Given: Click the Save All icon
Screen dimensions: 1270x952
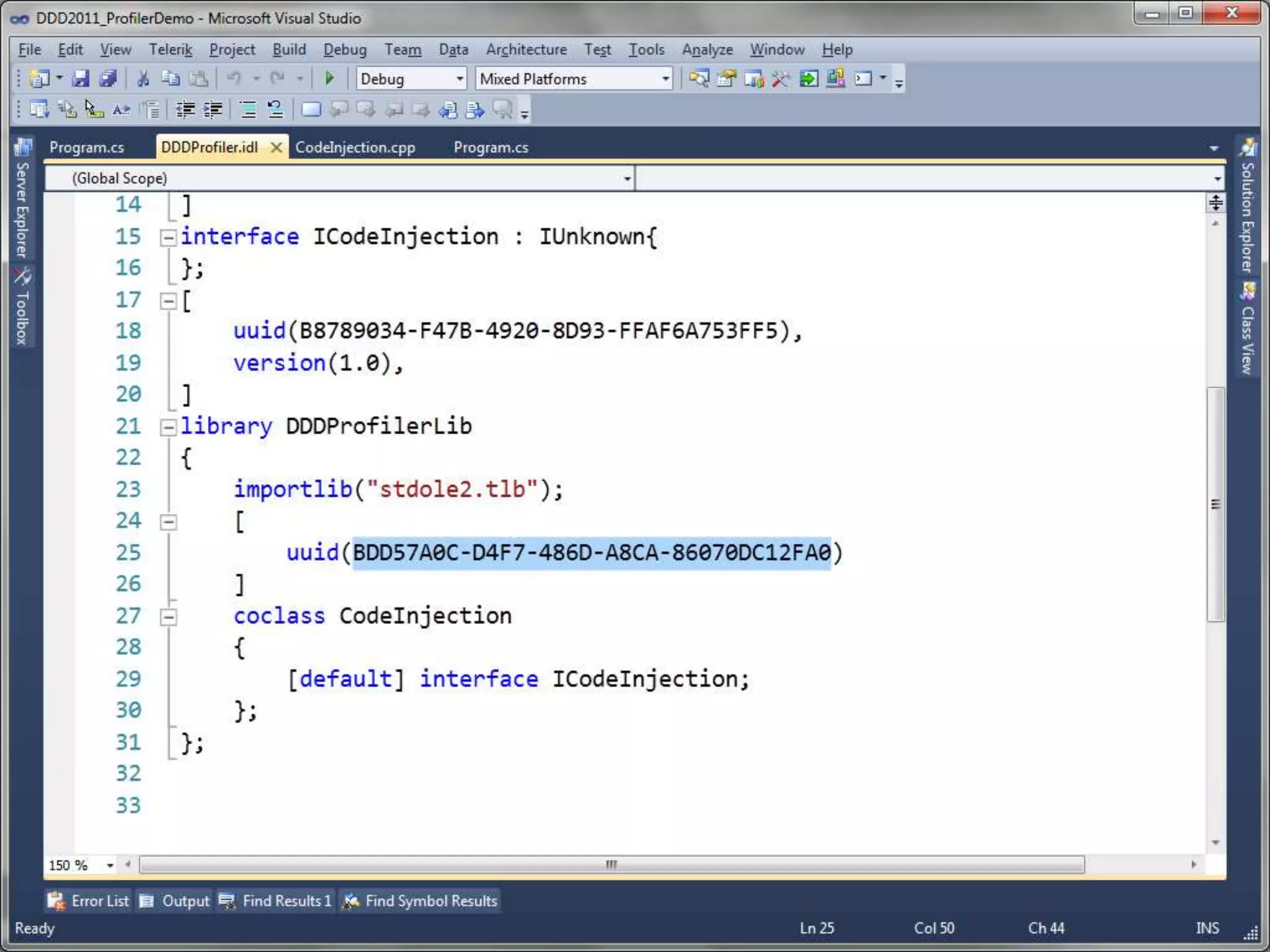Looking at the screenshot, I should 108,79.
